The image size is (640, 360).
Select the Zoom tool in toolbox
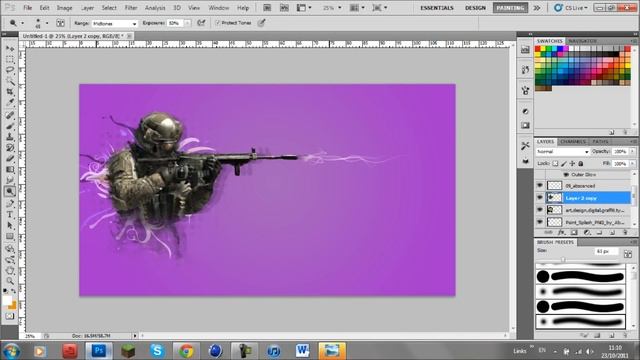tap(10, 281)
